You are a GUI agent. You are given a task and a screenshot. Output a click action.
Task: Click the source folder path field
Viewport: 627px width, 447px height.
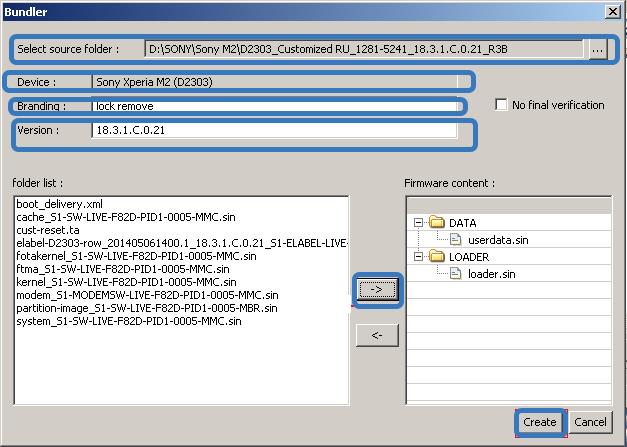(x=364, y=49)
